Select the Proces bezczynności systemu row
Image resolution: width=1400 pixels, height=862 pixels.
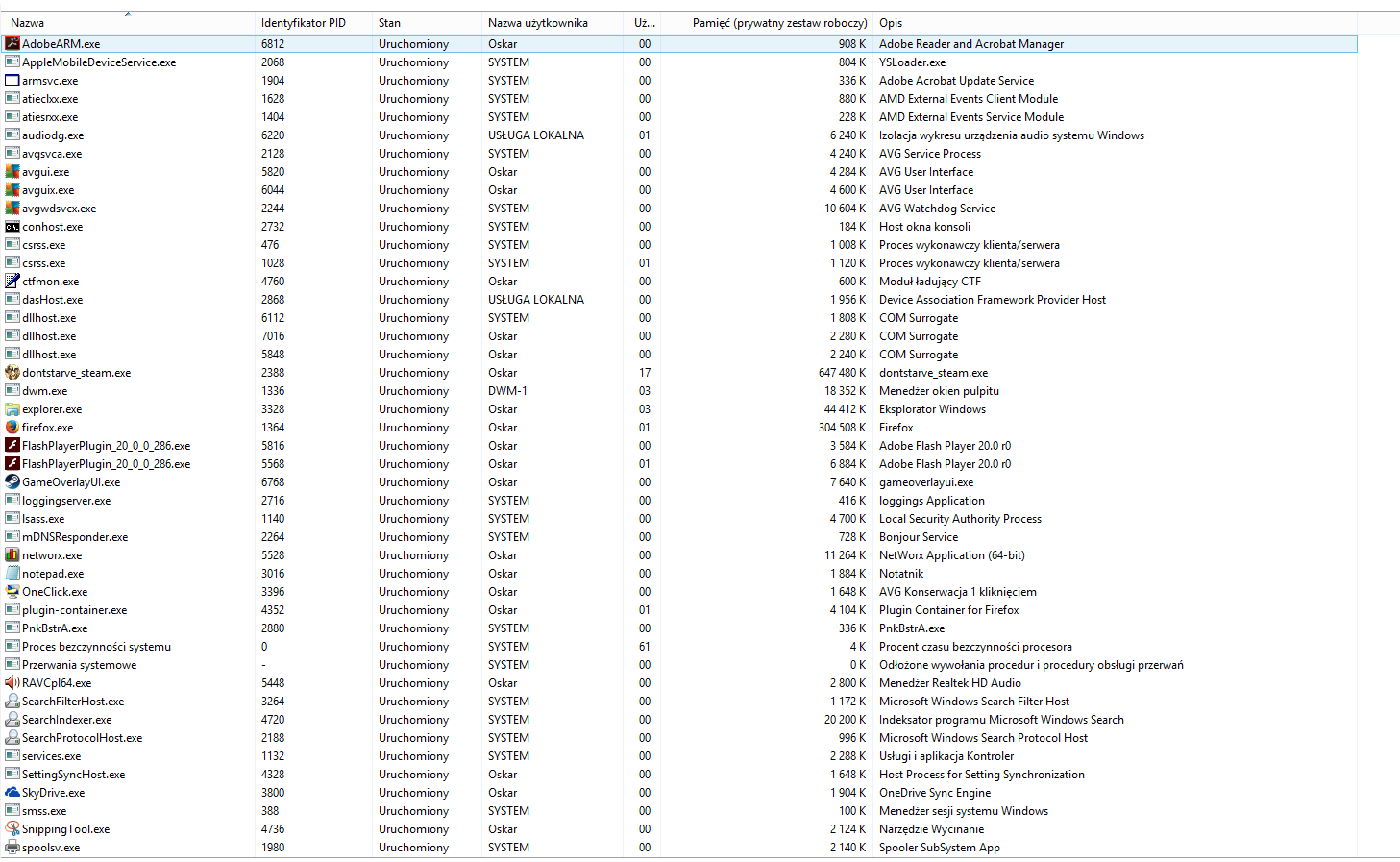[96, 647]
